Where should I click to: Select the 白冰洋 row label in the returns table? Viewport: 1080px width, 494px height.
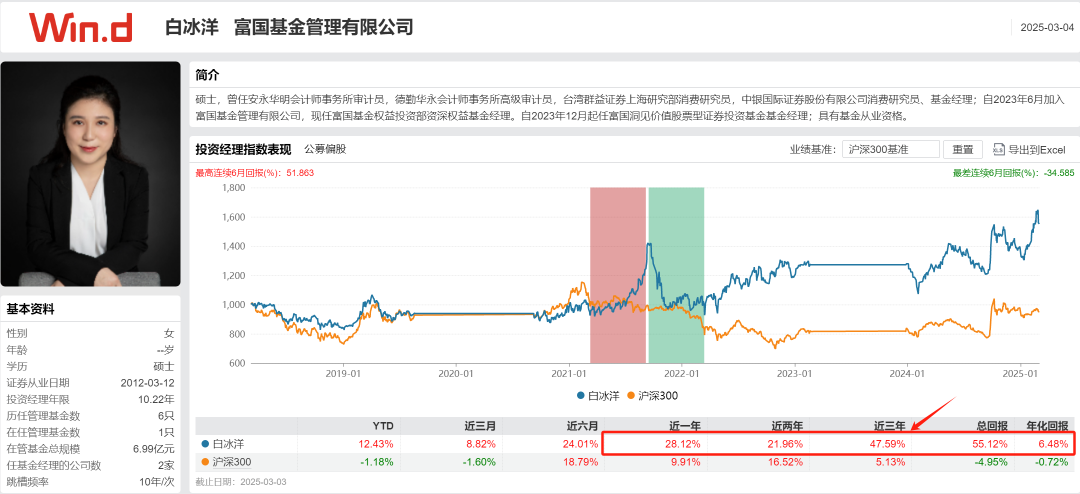(x=227, y=444)
